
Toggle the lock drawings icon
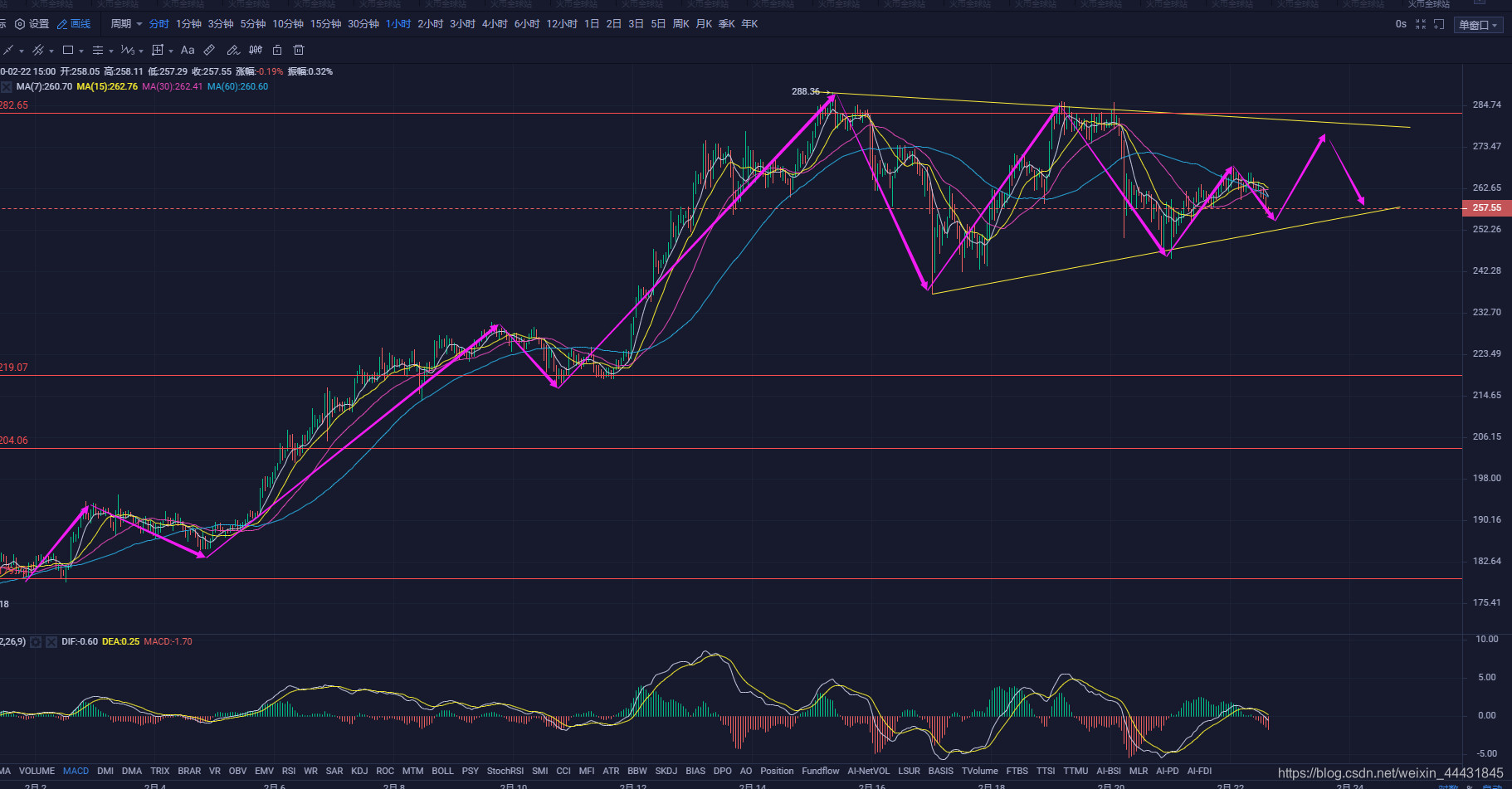277,50
